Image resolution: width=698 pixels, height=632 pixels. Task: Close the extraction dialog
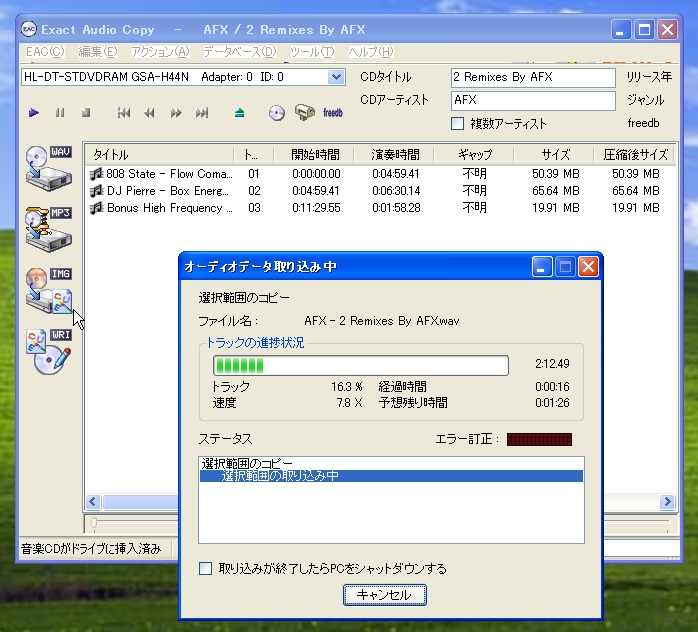[588, 267]
